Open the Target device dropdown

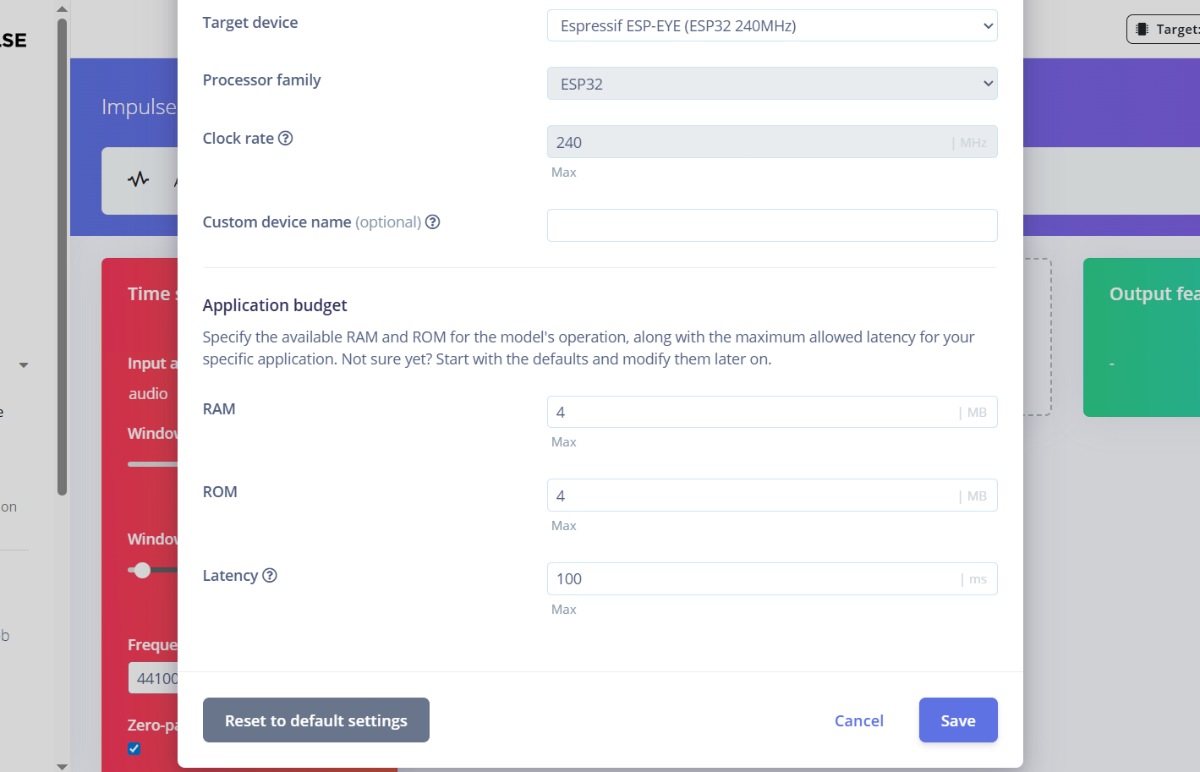(771, 26)
